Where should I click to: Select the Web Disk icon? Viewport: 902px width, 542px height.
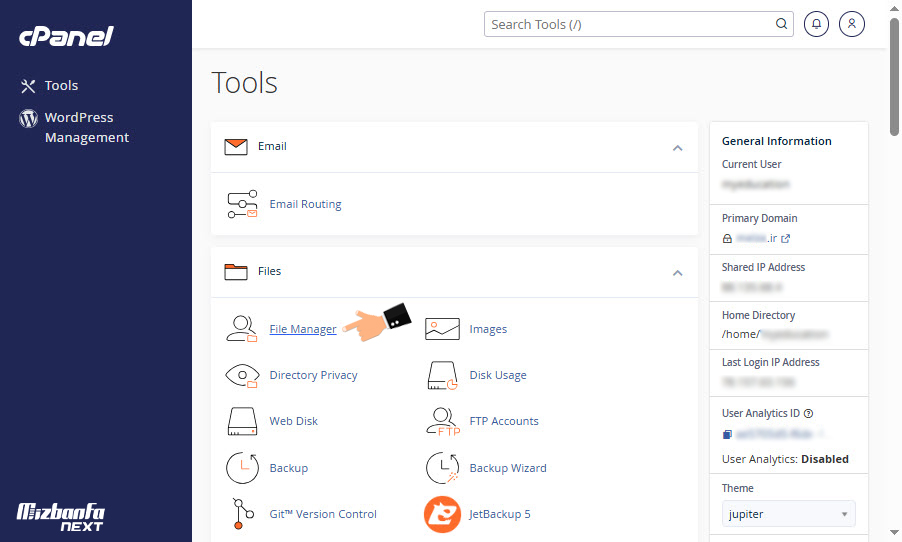tap(242, 421)
